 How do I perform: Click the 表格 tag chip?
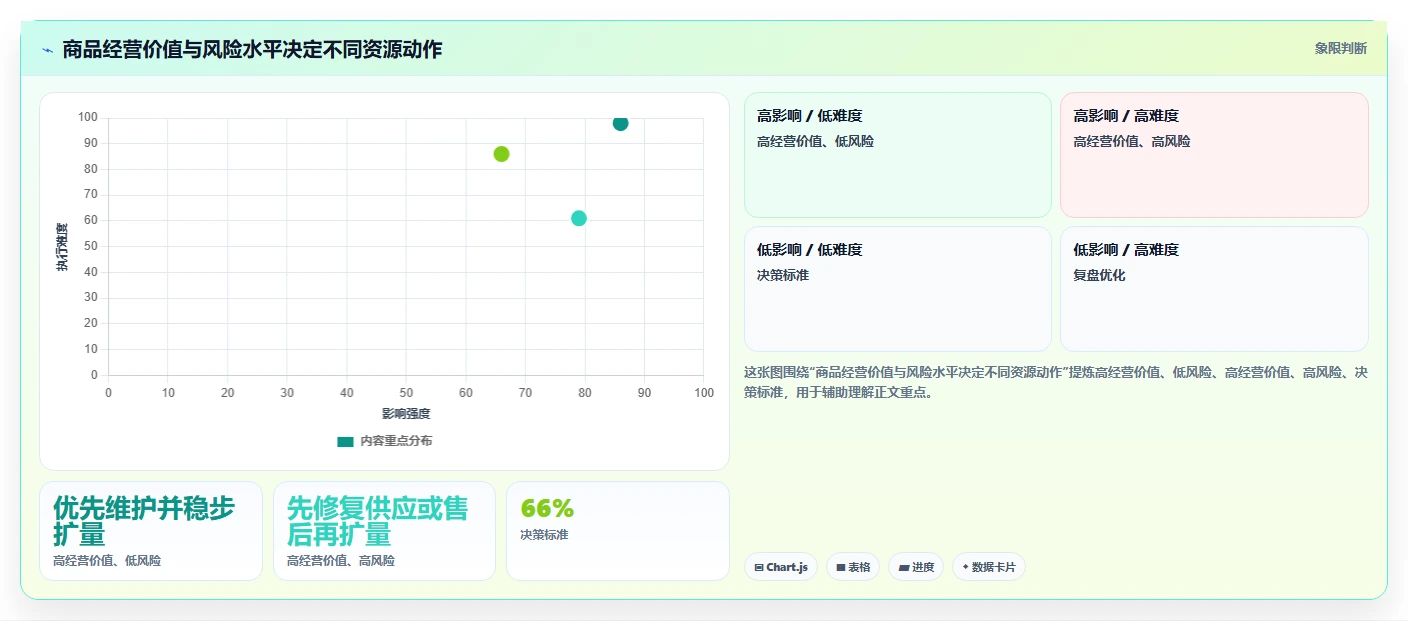pyautogui.click(x=853, y=567)
